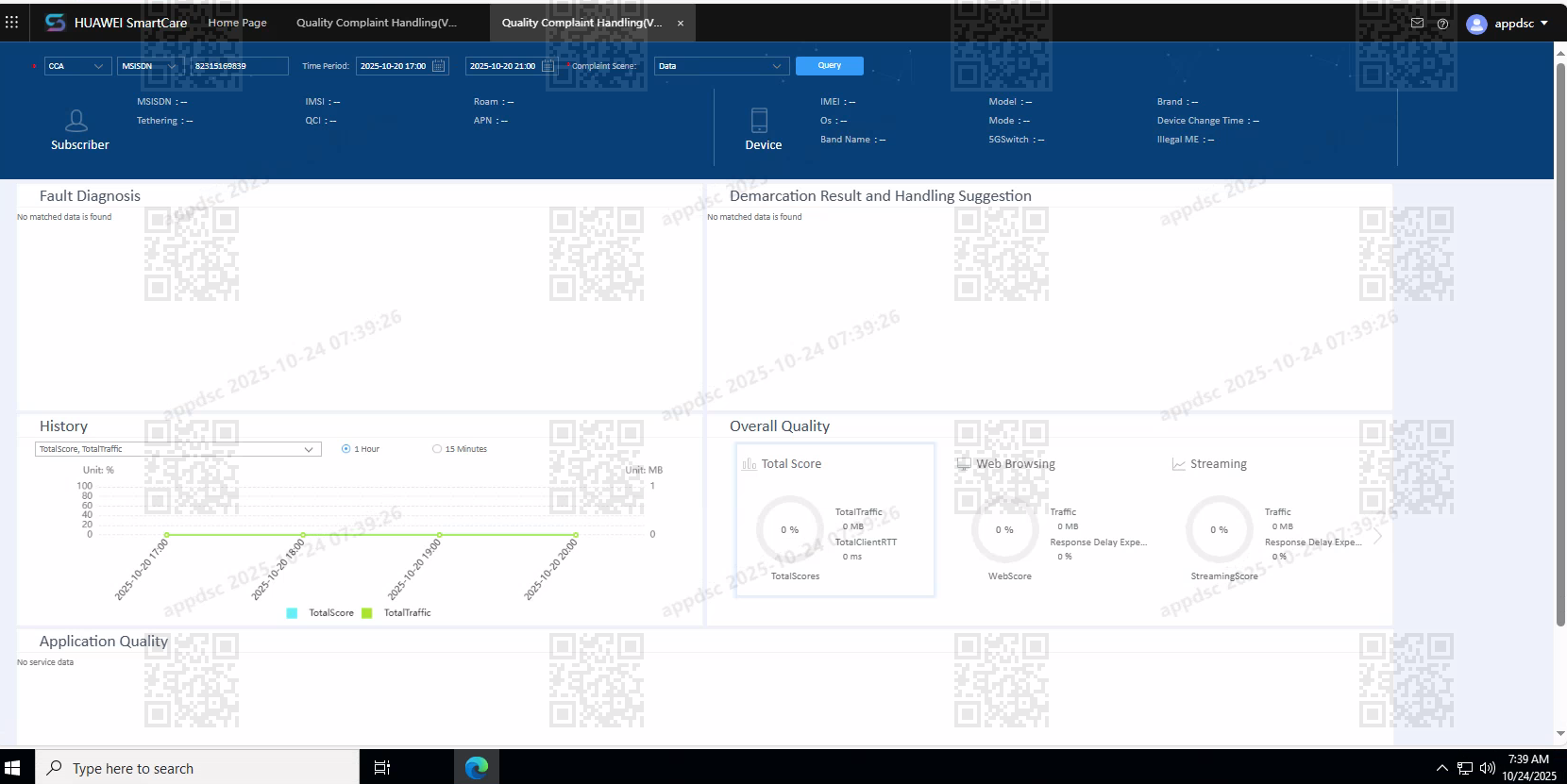Click the Demarcation Result and Handling Suggestion heading
The height and width of the screenshot is (784, 1567).
tap(881, 196)
